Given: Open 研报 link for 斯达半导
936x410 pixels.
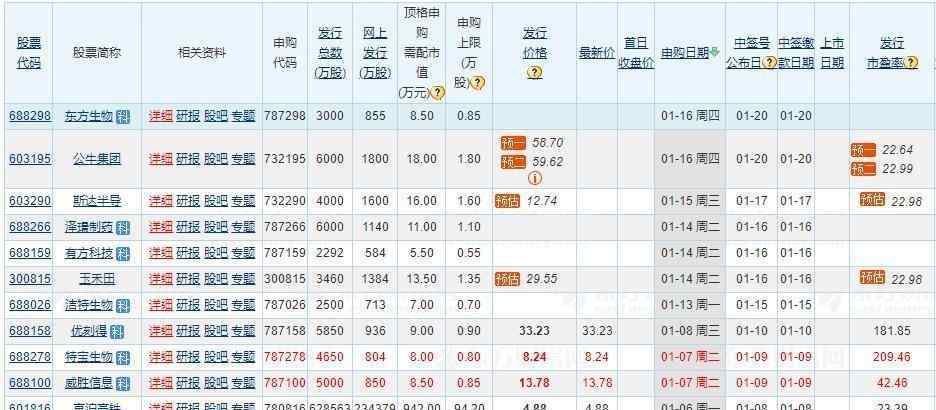Looking at the screenshot, I should [188, 201].
